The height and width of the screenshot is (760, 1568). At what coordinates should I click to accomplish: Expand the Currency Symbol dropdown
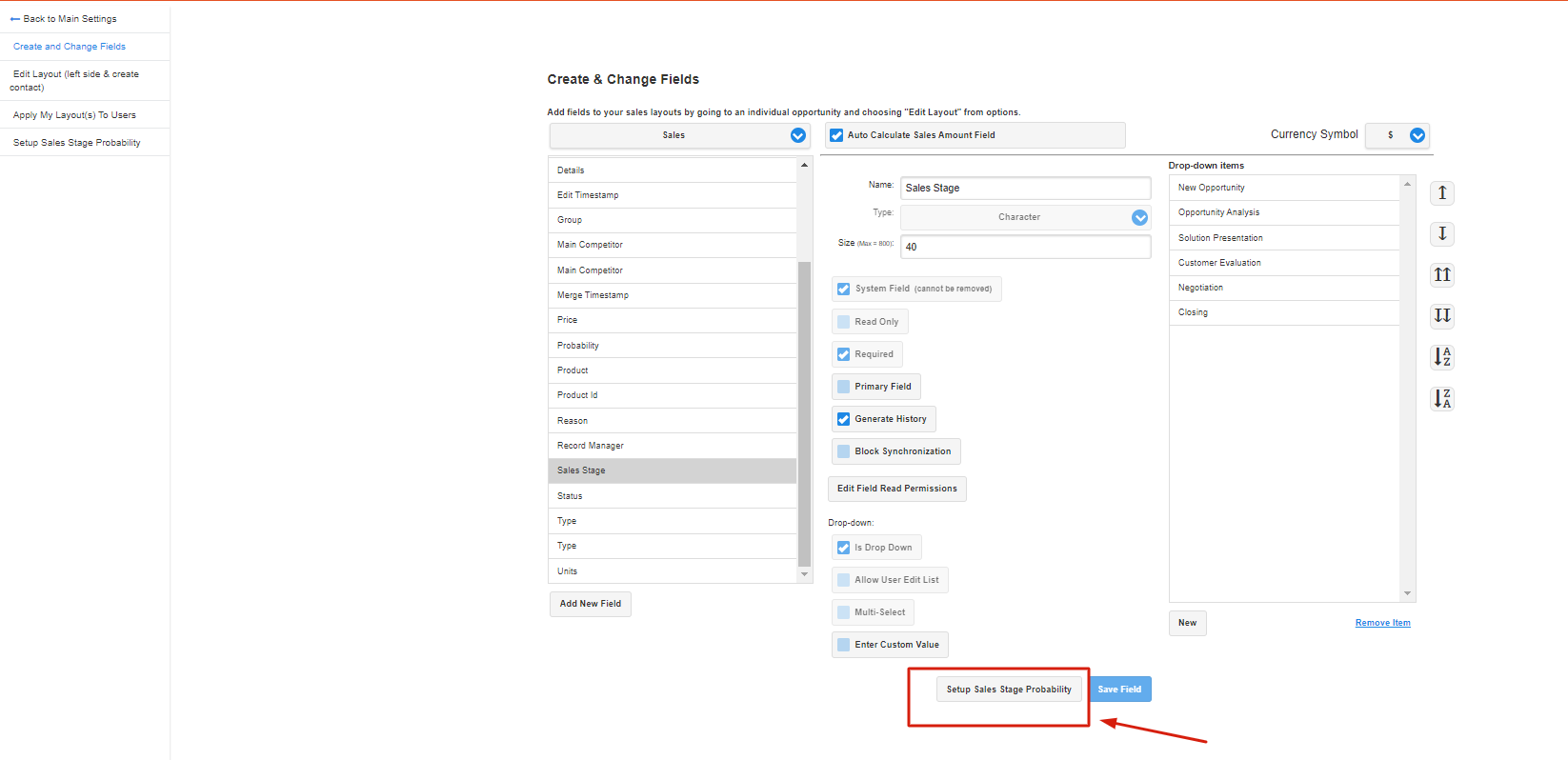click(1417, 135)
